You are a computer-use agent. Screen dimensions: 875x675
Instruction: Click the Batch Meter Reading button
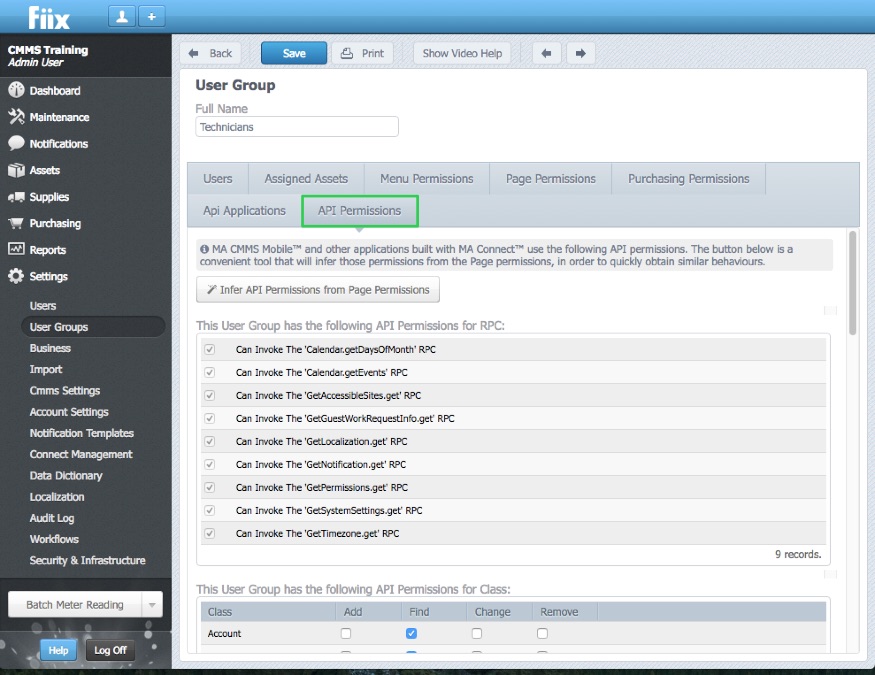pyautogui.click(x=75, y=605)
